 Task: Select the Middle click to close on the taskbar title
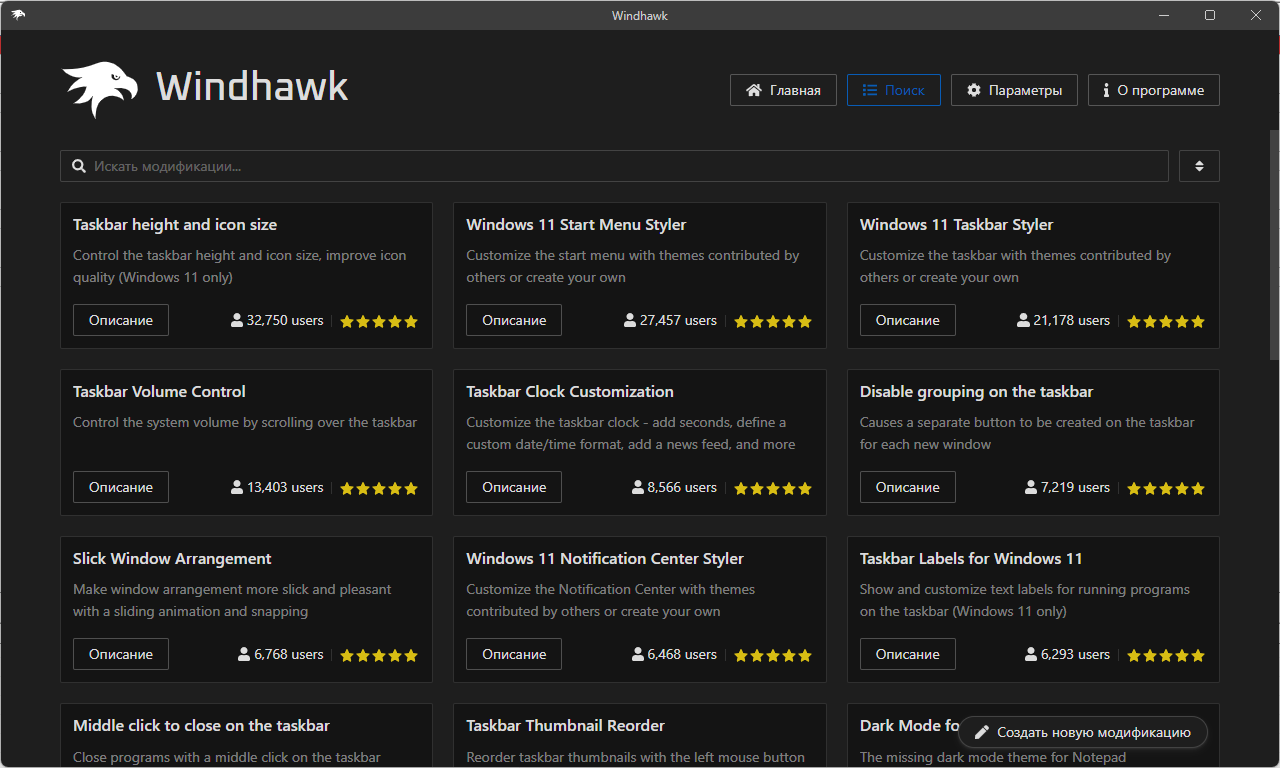(201, 726)
